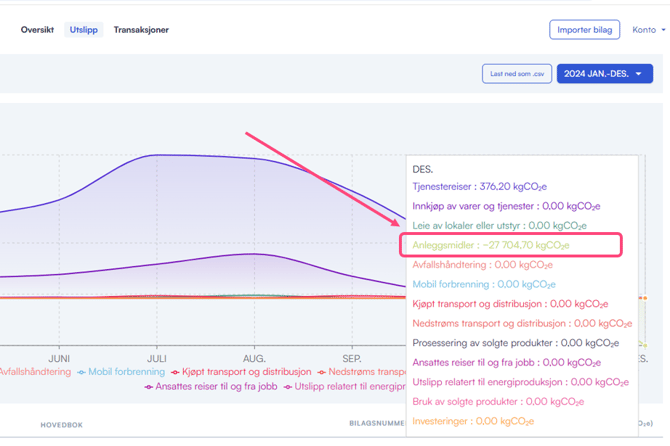Image resolution: width=670 pixels, height=446 pixels.
Task: Hide Mobil forbrenning series via legend label
Action: coord(127,372)
